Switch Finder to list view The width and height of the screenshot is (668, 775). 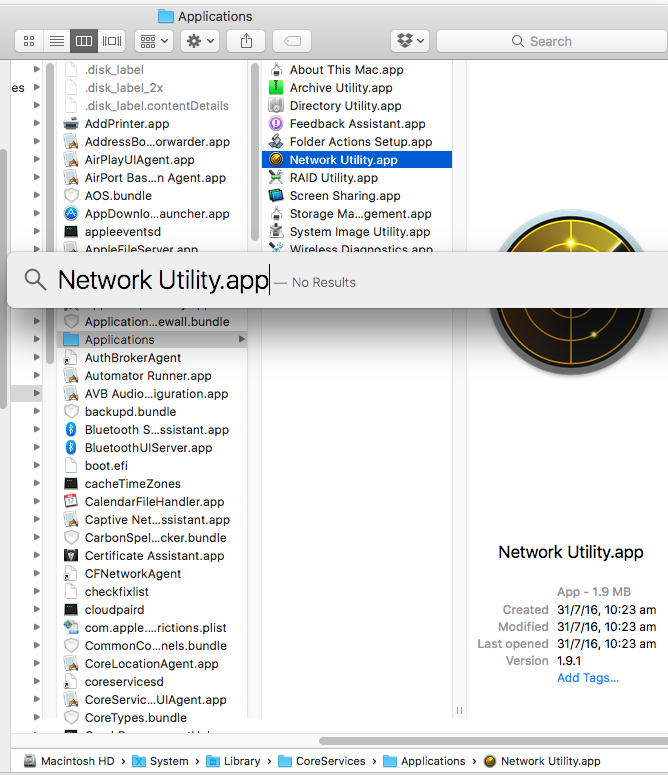(x=57, y=41)
